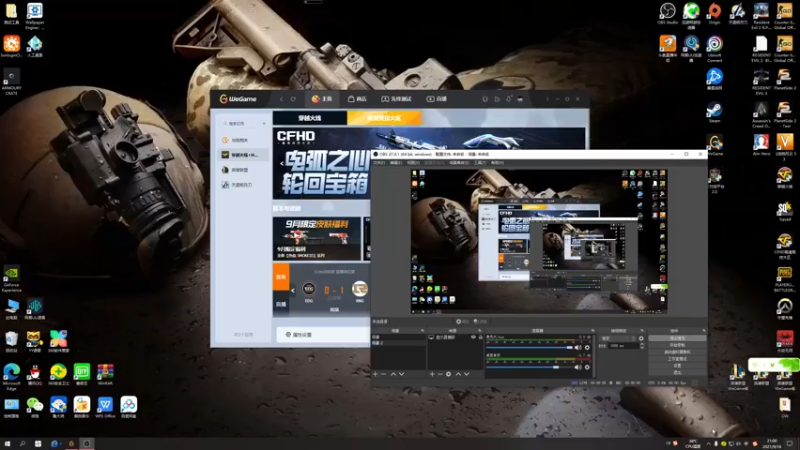Go back in WeGame navigation
800x450 pixels.
coord(281,99)
